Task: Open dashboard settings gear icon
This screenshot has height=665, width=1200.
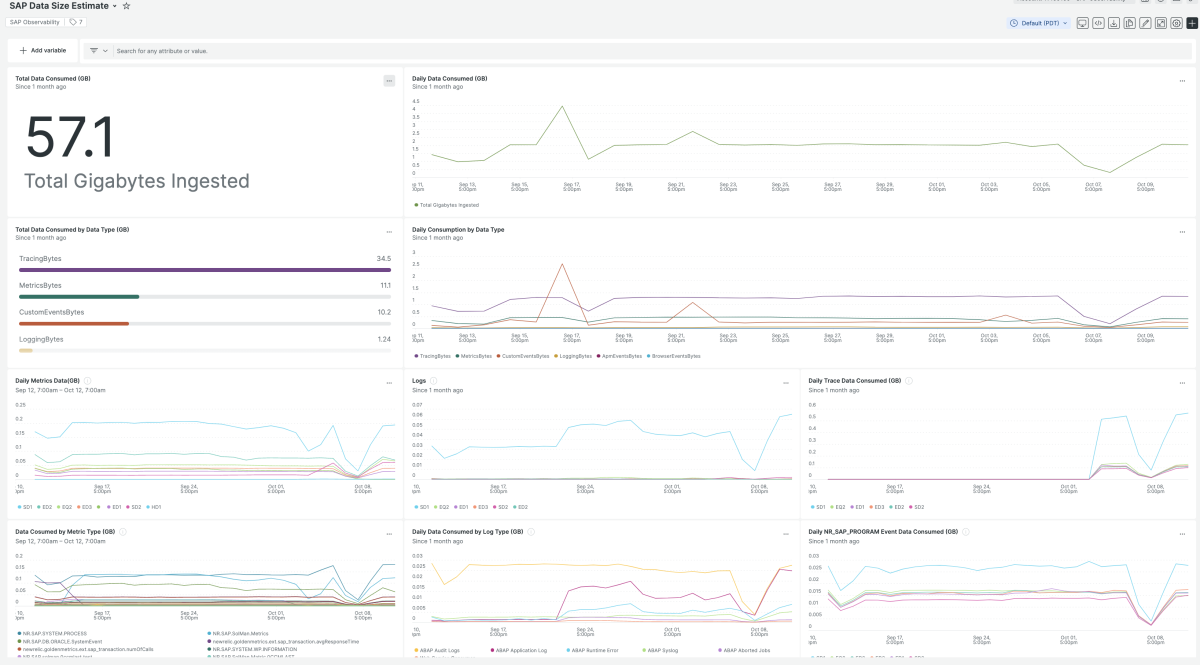Action: [x=1176, y=23]
